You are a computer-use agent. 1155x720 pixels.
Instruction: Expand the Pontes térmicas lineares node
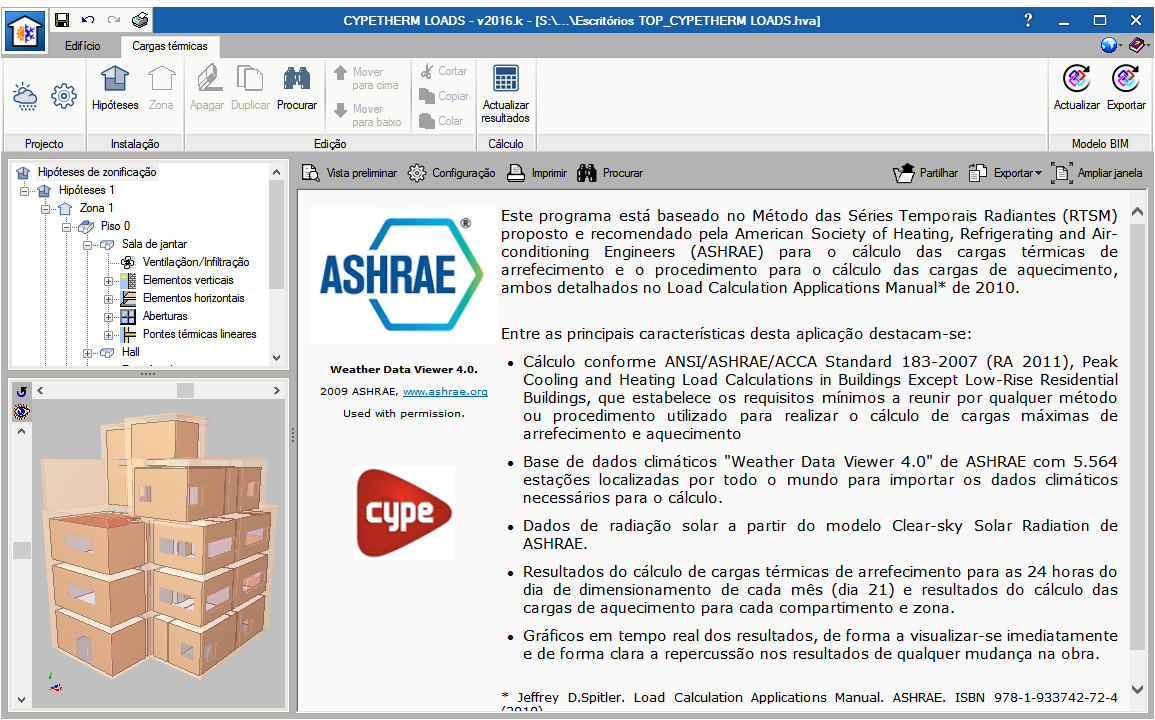pyautogui.click(x=108, y=335)
